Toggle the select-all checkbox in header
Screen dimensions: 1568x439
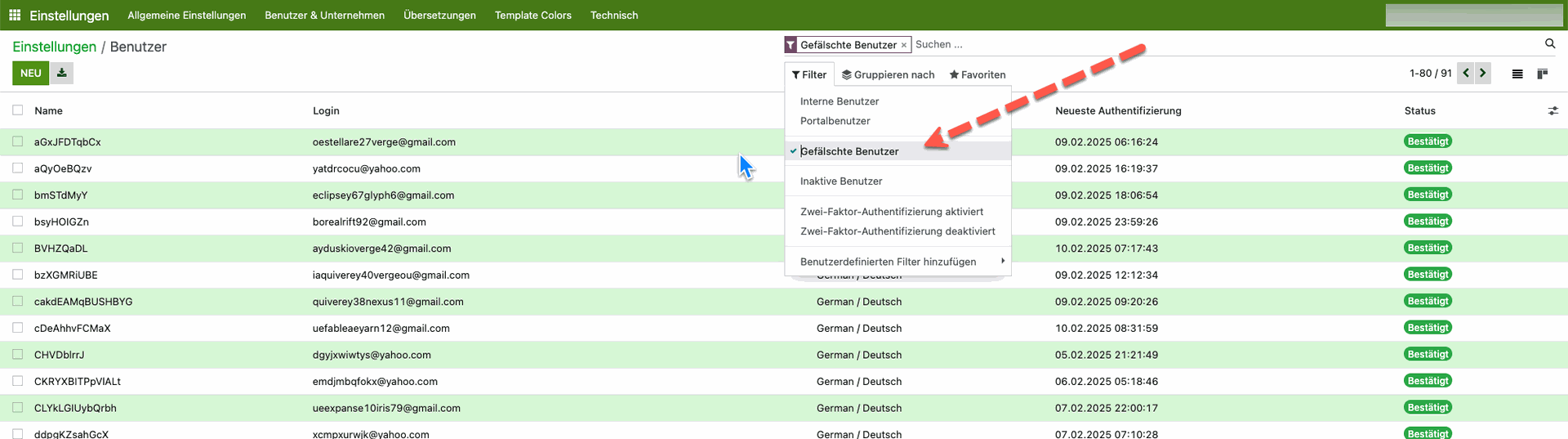(18, 110)
